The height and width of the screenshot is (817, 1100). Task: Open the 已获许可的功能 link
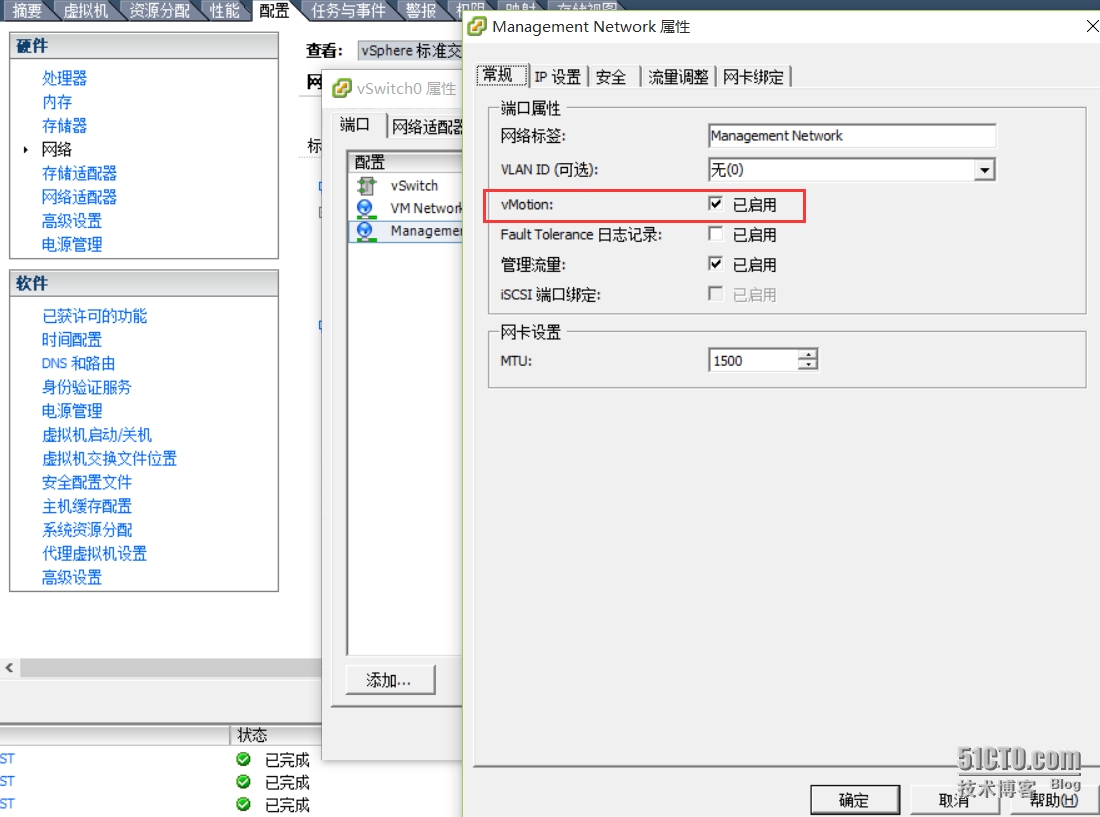tap(95, 316)
